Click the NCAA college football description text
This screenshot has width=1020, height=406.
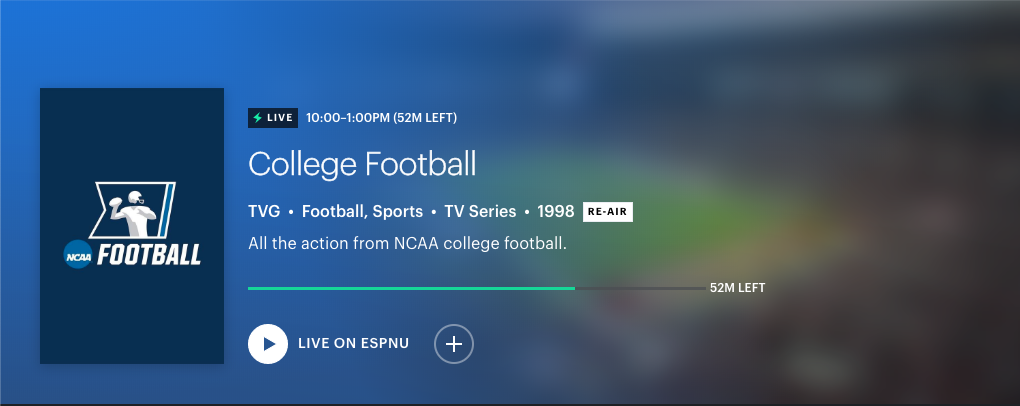tap(407, 243)
